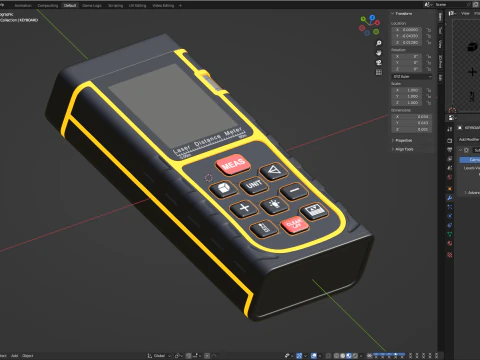Click the red X axis on navigation gizmo
The width and height of the screenshot is (480, 360).
click(377, 23)
